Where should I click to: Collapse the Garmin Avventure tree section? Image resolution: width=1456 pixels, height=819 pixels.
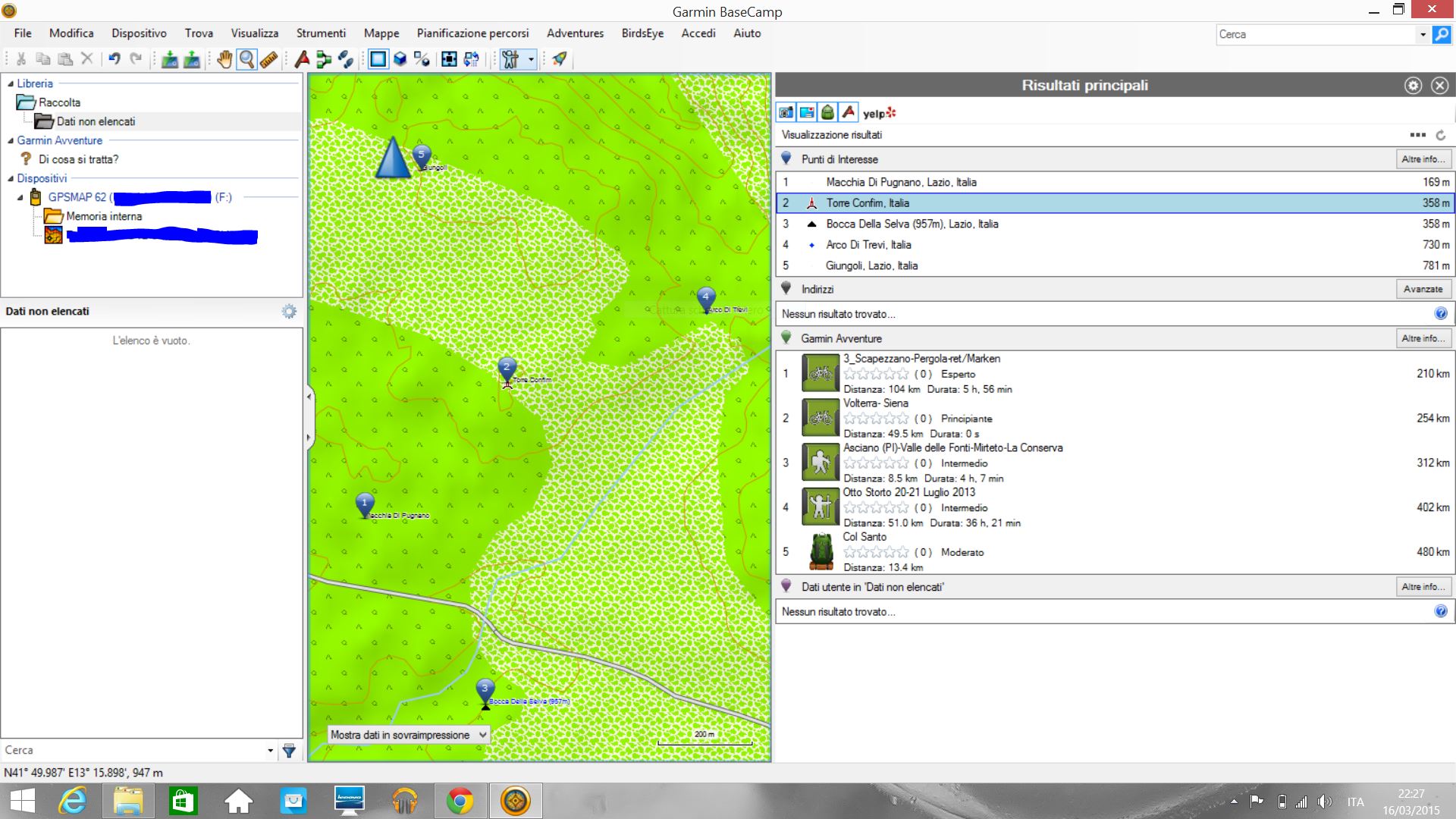pos(11,140)
